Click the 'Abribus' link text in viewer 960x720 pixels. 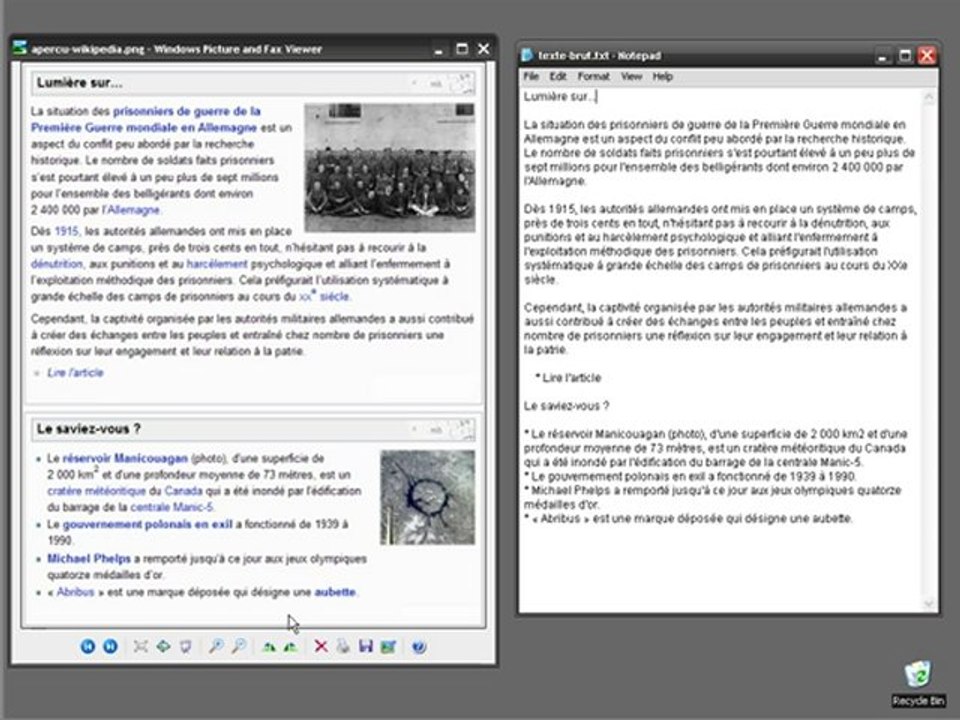pos(75,592)
